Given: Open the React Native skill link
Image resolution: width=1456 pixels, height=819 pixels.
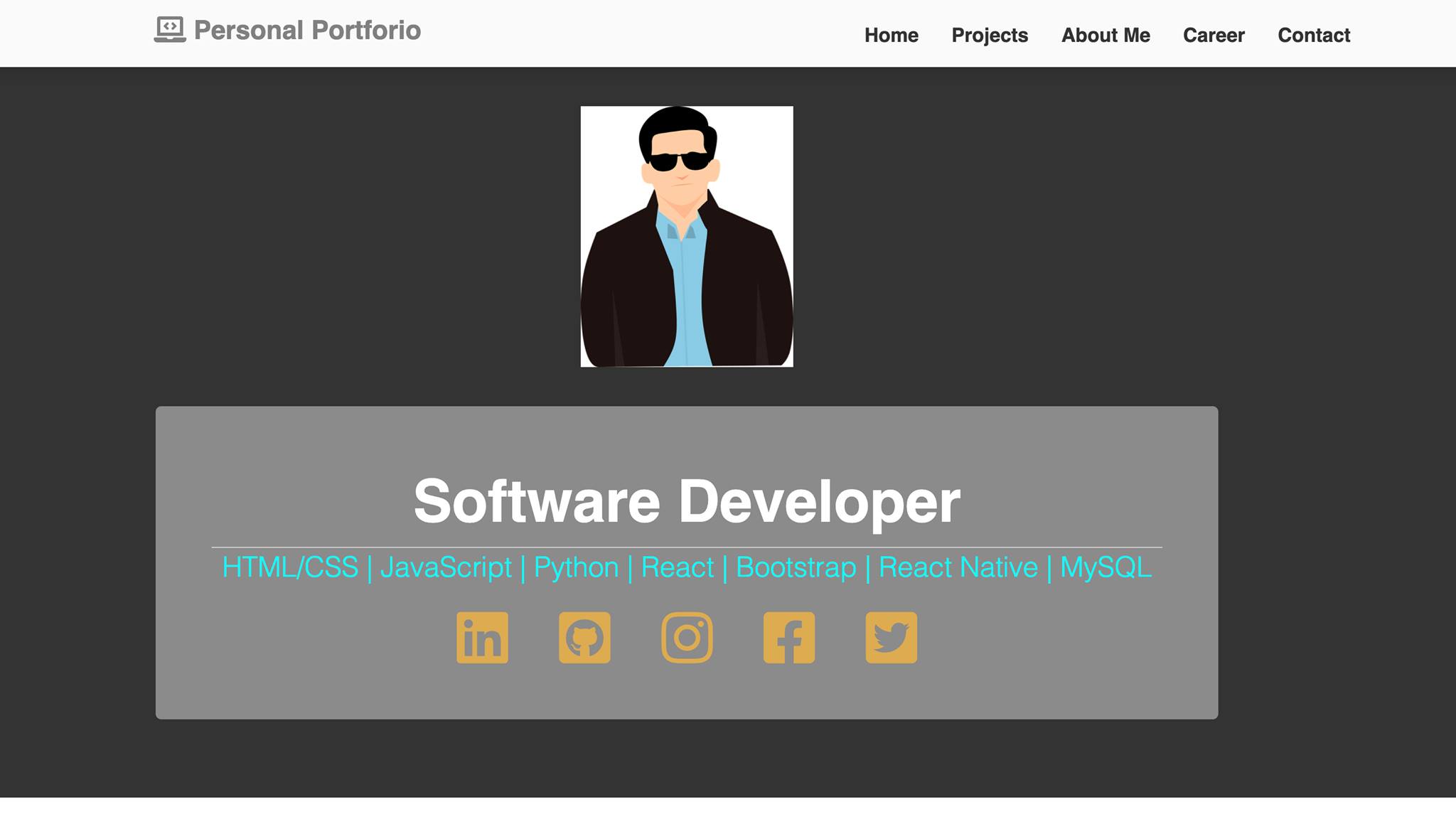Looking at the screenshot, I should 958,567.
